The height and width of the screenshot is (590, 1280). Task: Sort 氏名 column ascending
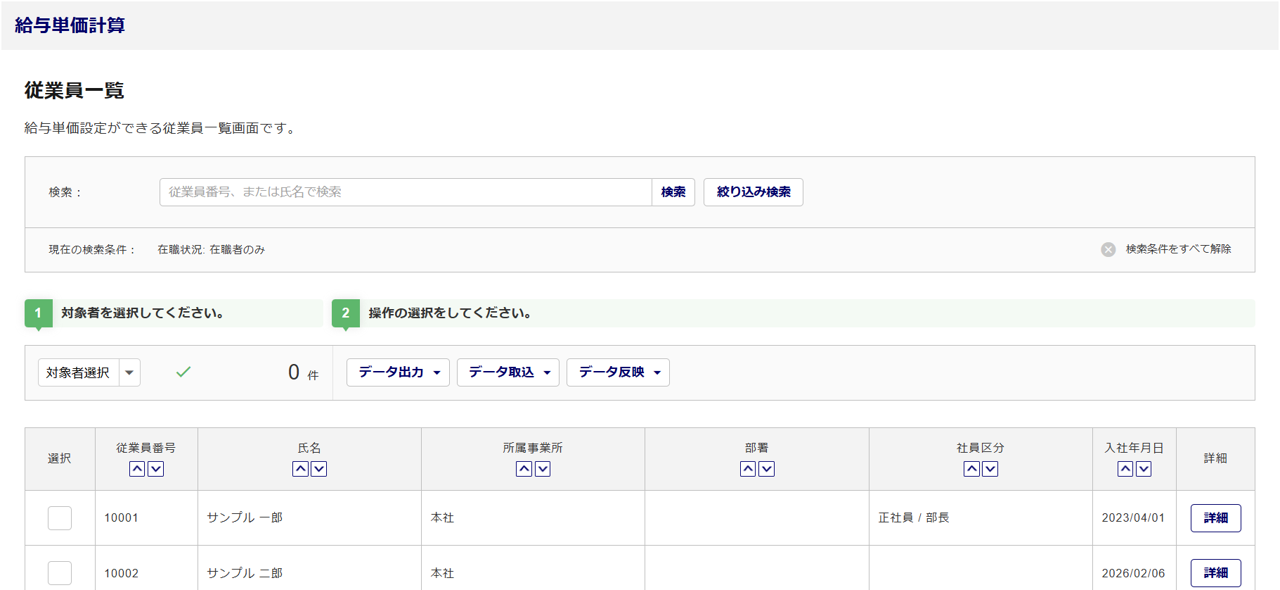coord(300,469)
